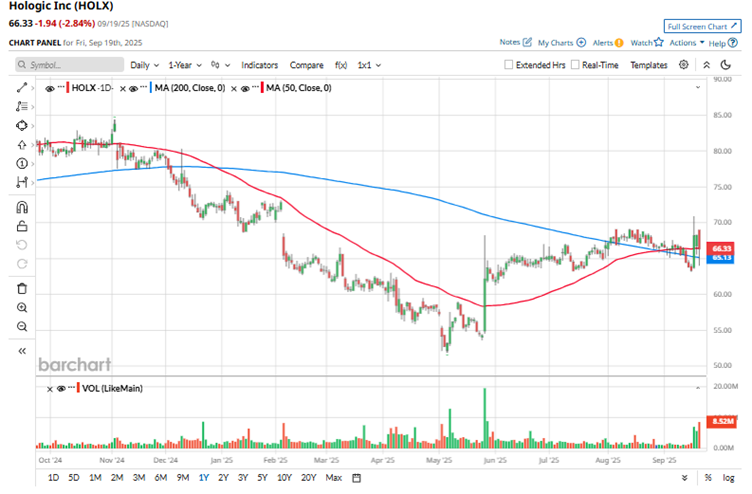This screenshot has height=494, width=752.
Task: Switch to dark mode moon icon
Action: pos(726,65)
